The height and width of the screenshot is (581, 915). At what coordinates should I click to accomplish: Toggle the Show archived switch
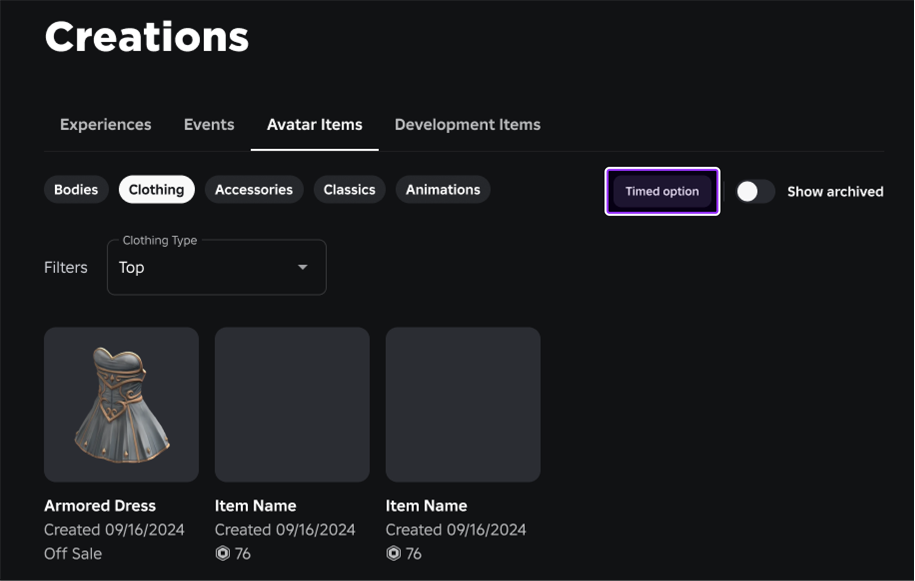(x=755, y=191)
